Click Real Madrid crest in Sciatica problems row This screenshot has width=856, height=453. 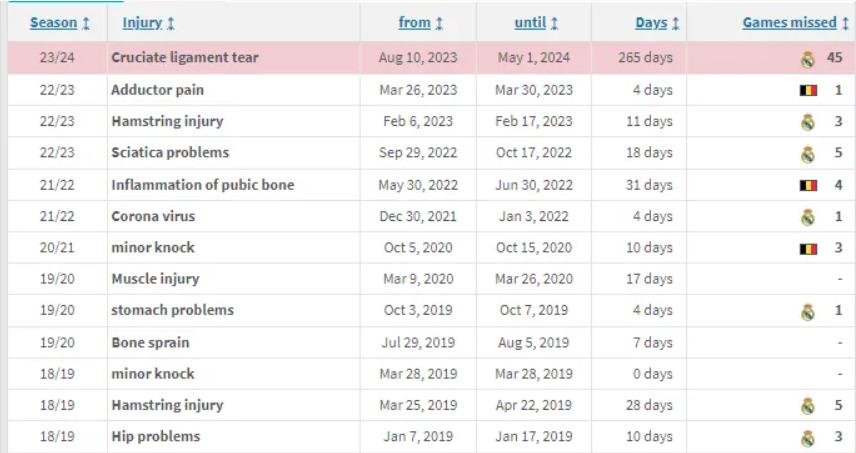(807, 154)
